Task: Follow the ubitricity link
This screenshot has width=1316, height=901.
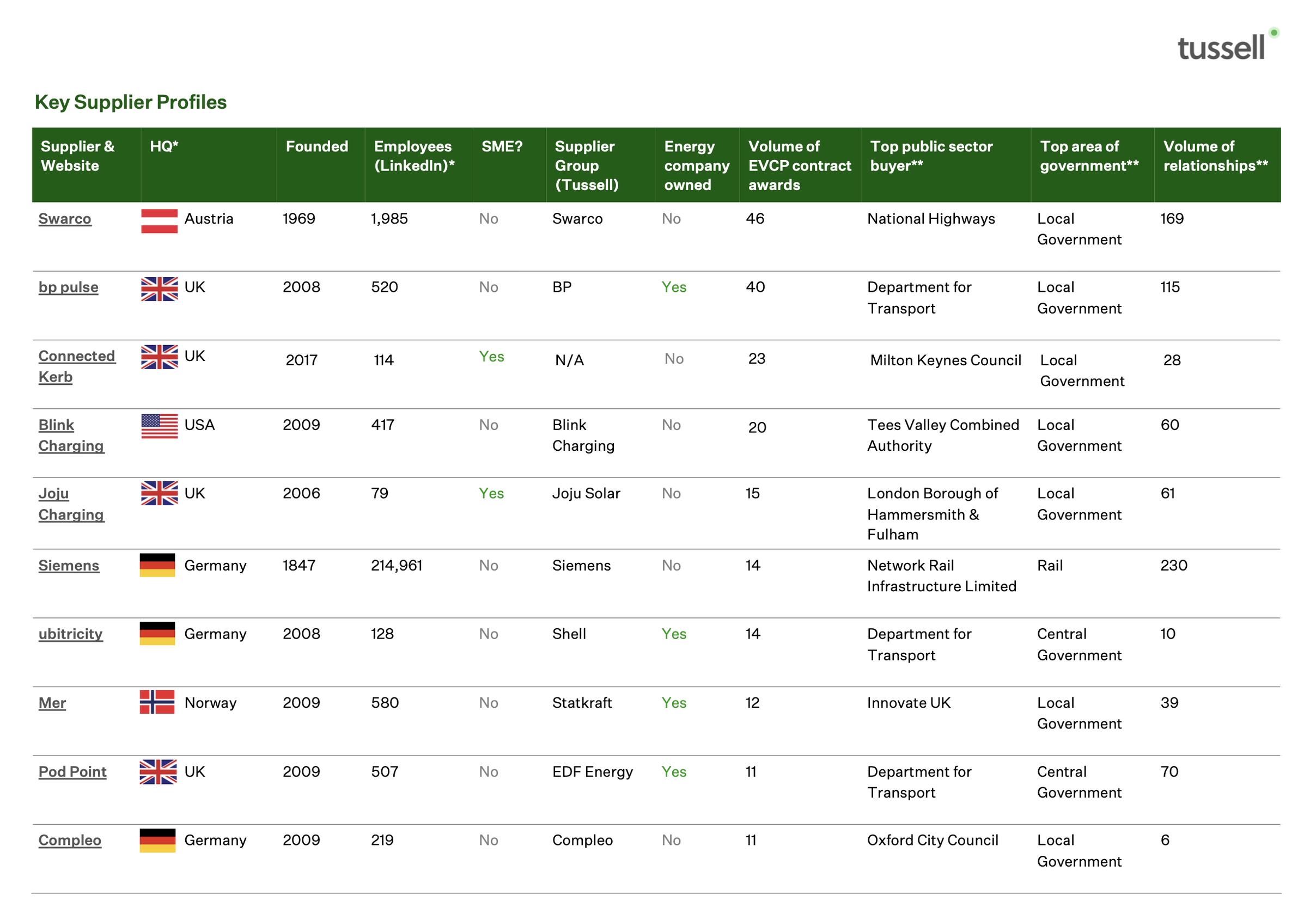Action: click(71, 634)
